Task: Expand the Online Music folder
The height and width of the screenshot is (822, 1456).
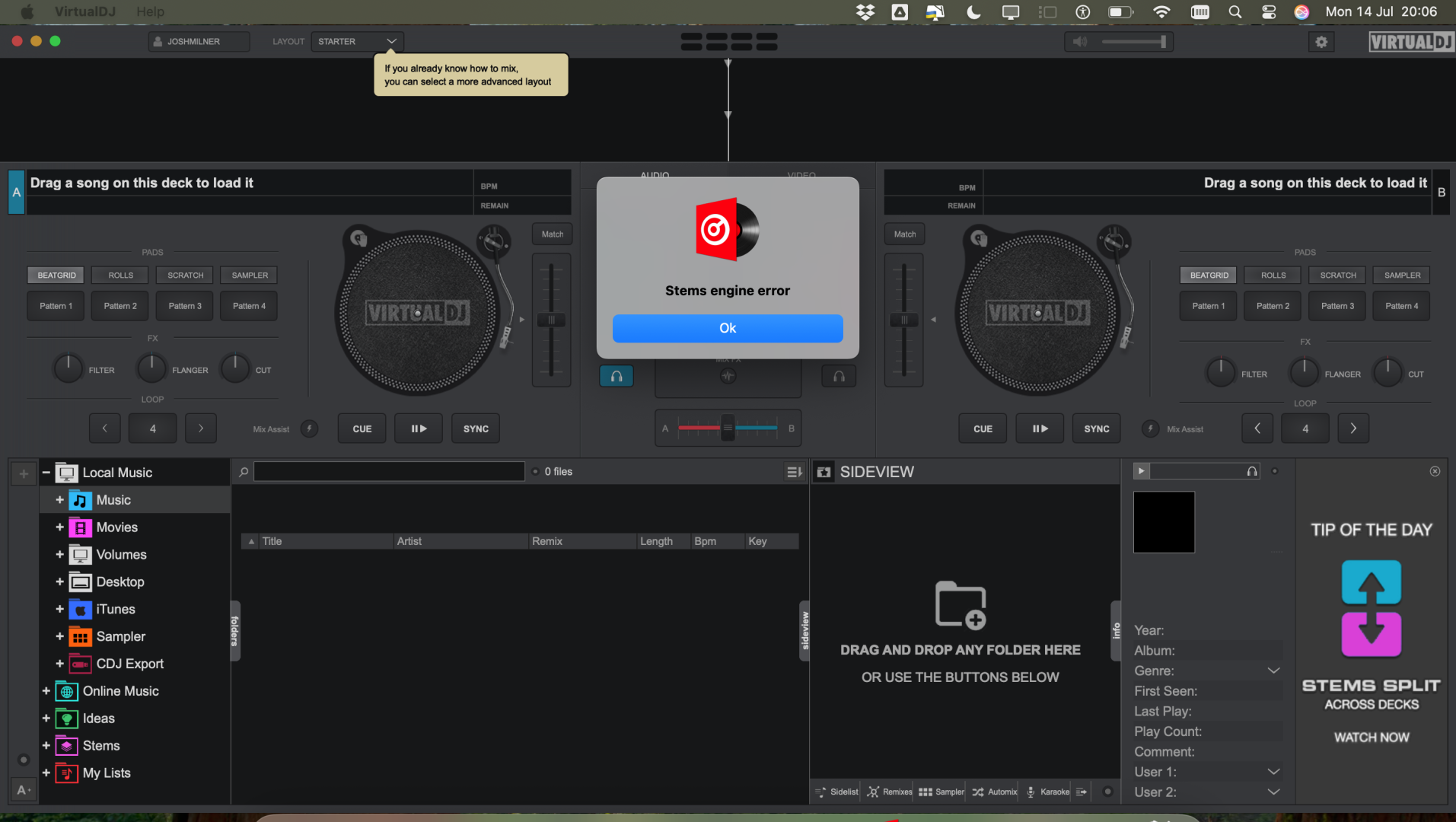Action: [46, 691]
